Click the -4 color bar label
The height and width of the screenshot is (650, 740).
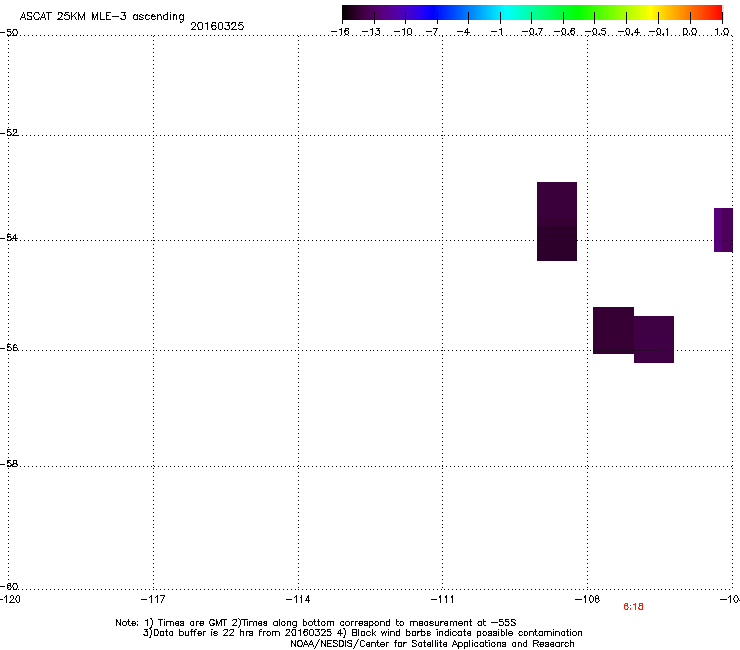click(x=463, y=32)
